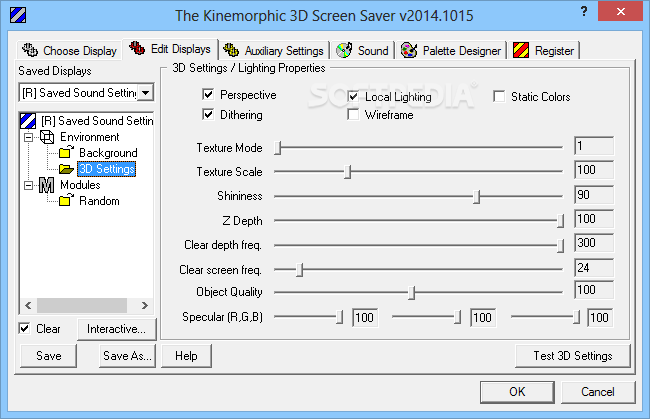Confirm with the OK button
Screen dimensions: 650x419
pyautogui.click(x=517, y=392)
